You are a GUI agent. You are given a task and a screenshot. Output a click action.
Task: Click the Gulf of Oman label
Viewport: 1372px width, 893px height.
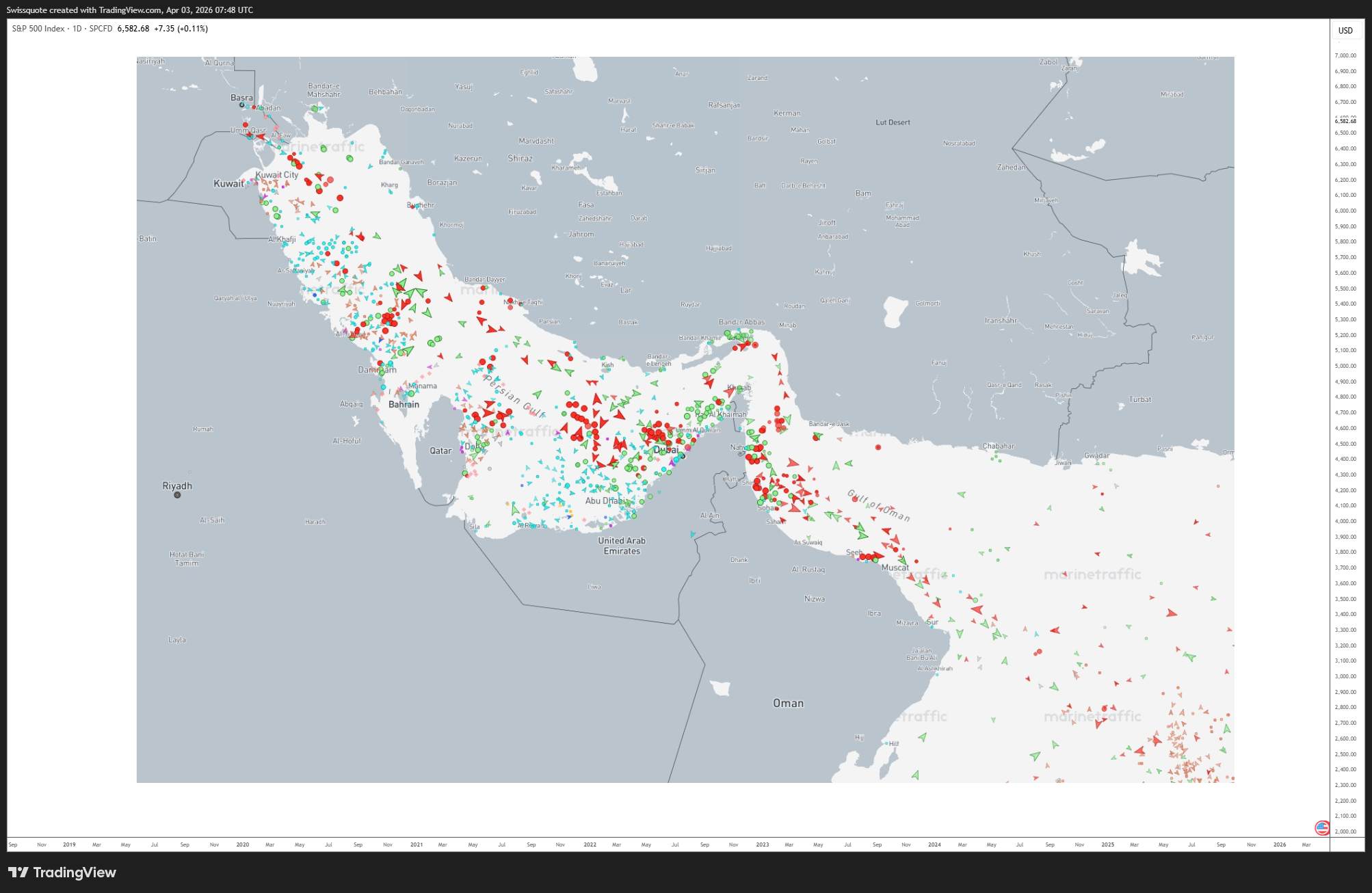(x=879, y=505)
